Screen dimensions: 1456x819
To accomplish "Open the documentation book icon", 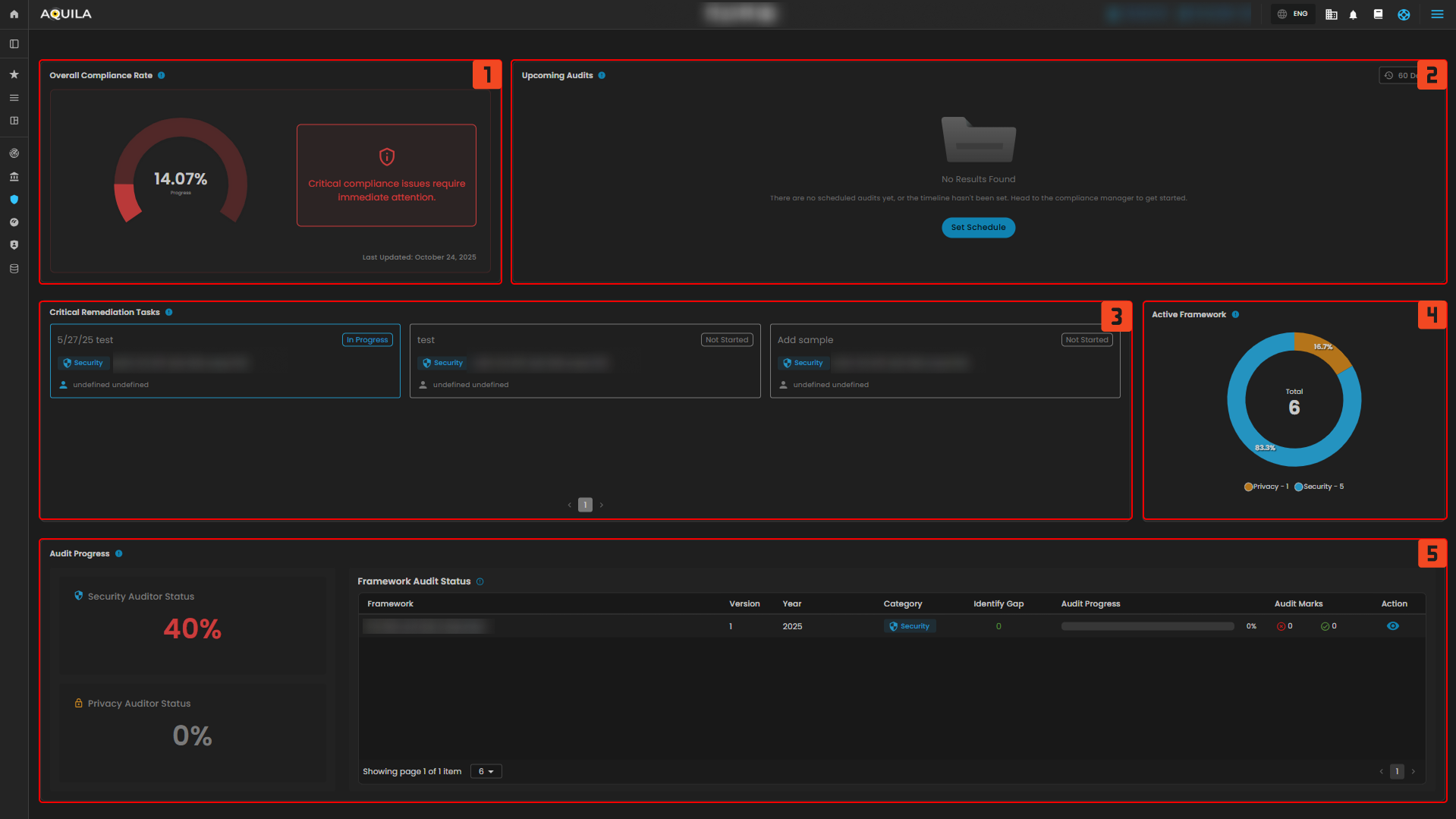I will [x=1378, y=14].
